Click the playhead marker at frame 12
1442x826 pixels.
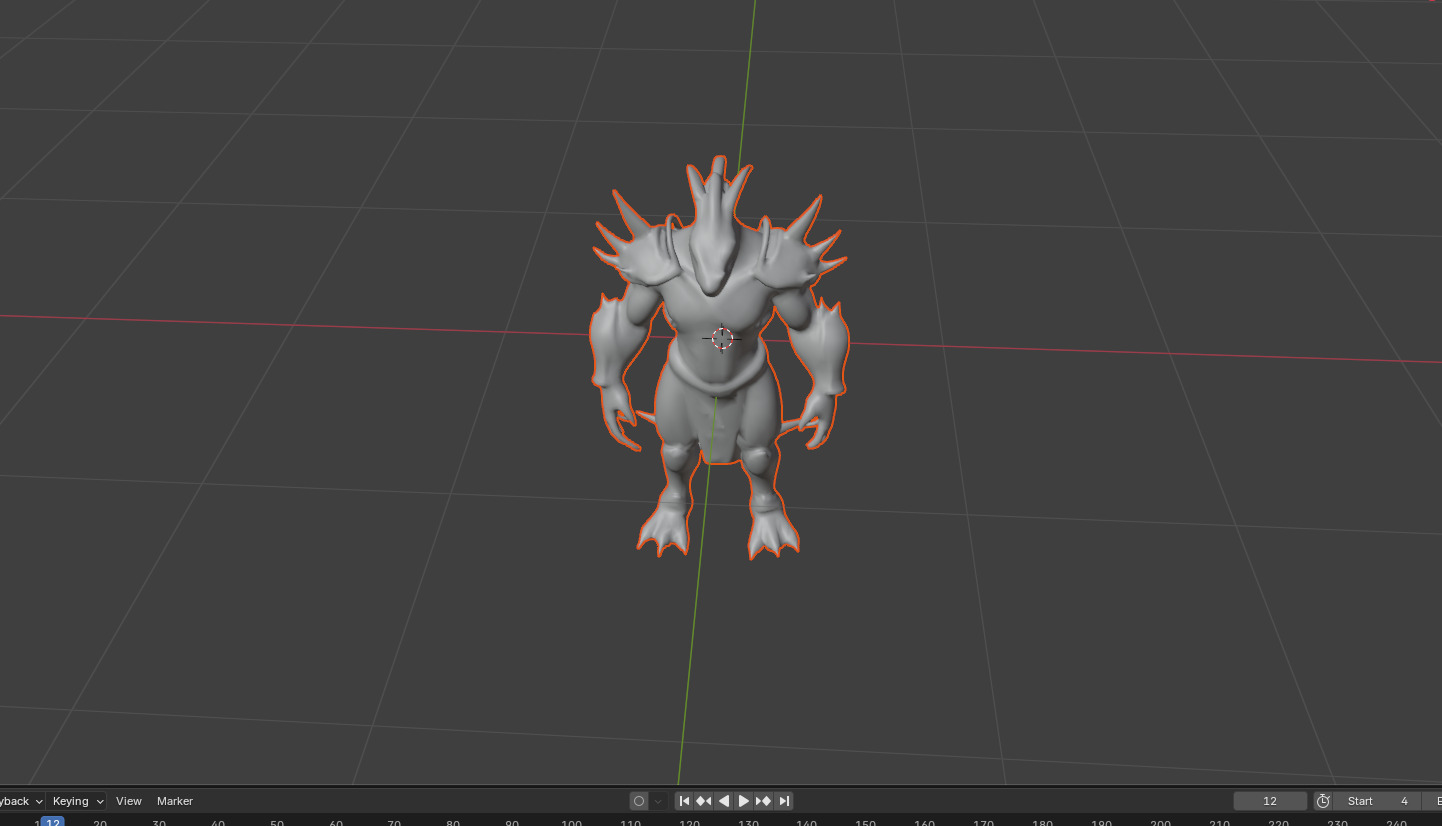click(53, 822)
